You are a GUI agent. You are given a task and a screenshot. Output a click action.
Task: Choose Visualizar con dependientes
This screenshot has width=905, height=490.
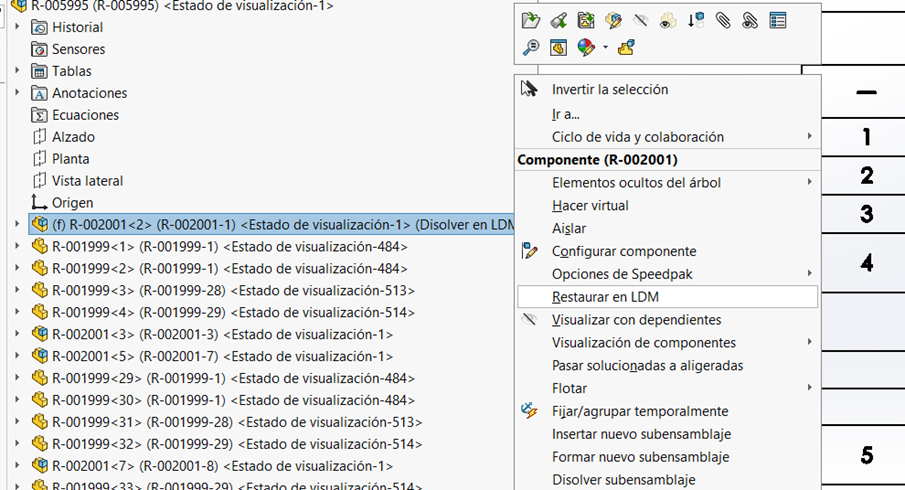point(667,320)
